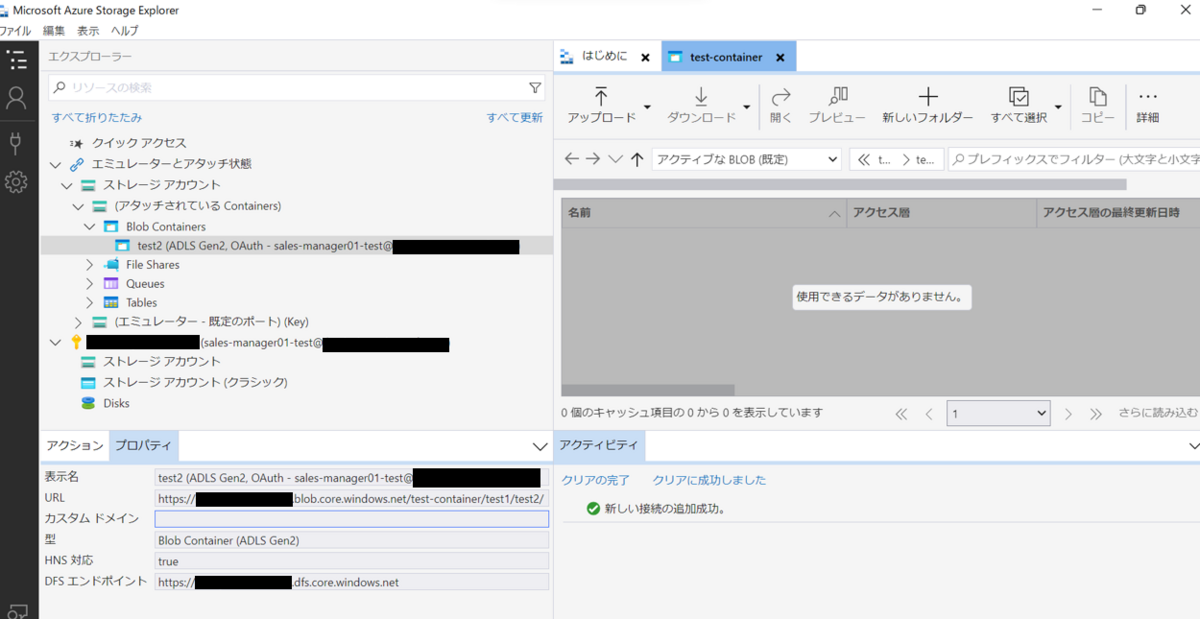This screenshot has width=1200, height=619.
Task: Open the recent locations down-chevron
Action: pyautogui.click(x=615, y=159)
